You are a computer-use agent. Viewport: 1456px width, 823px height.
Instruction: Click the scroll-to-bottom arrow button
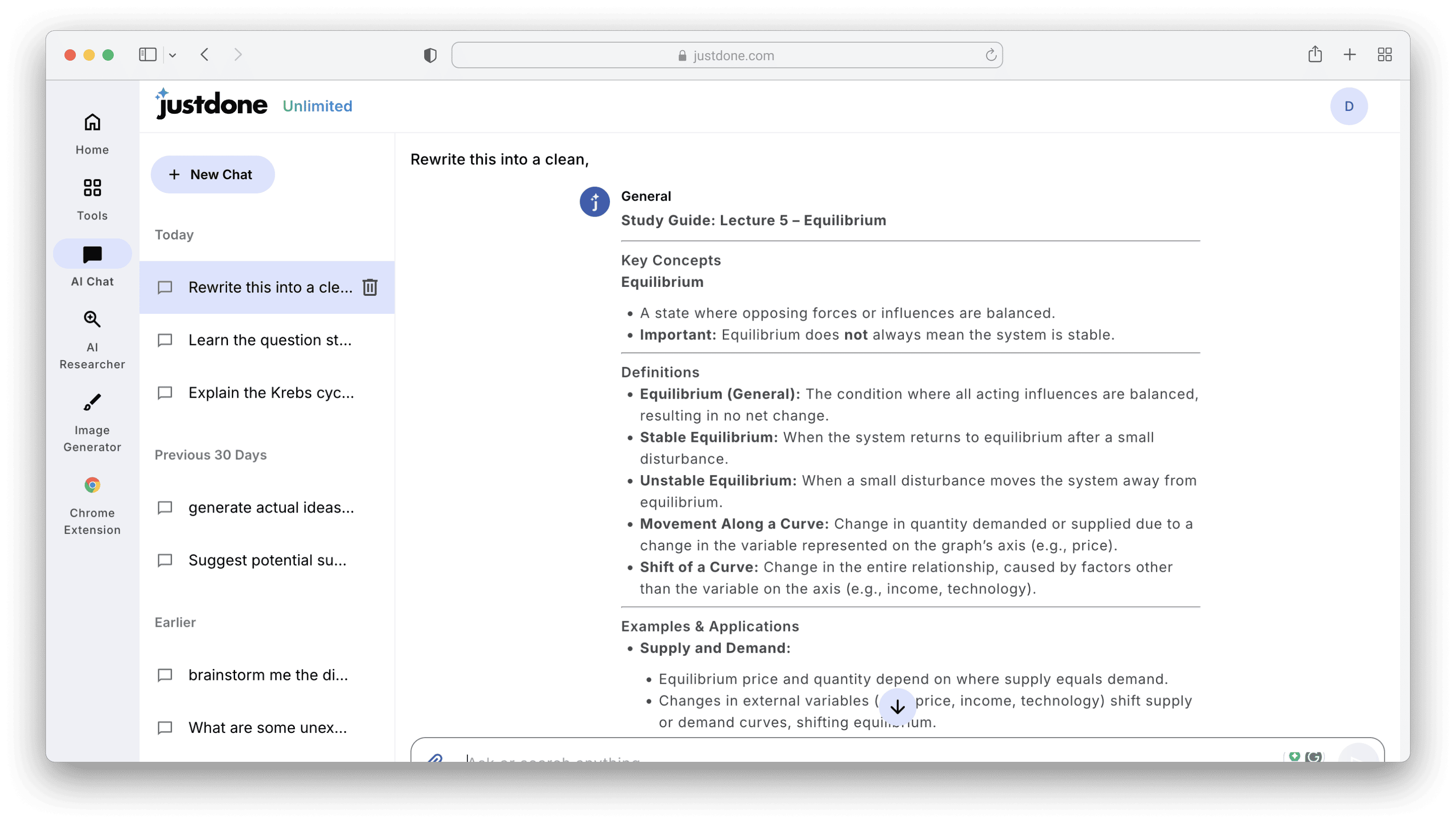[x=897, y=706]
